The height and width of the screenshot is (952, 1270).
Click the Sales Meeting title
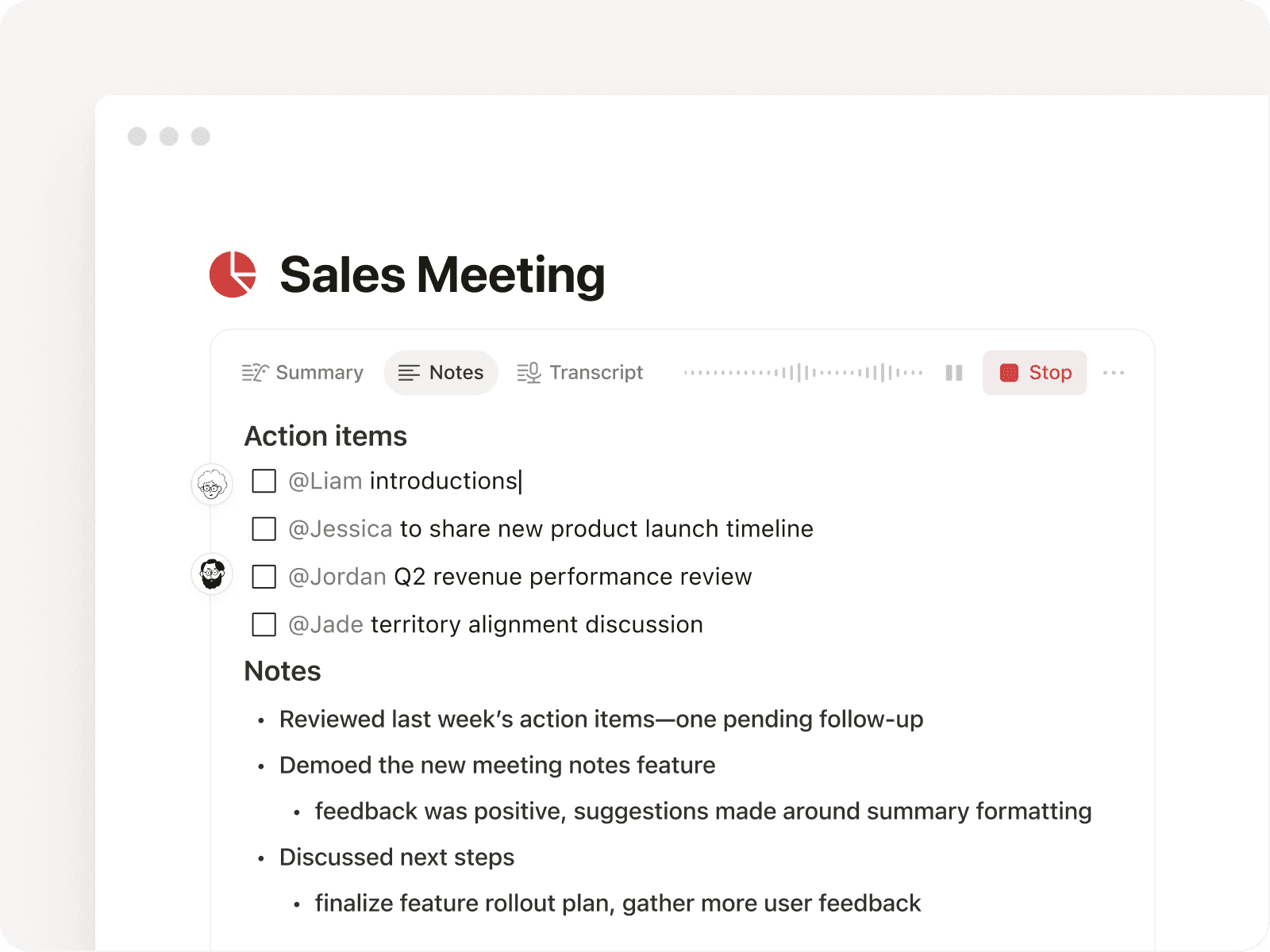(x=442, y=275)
